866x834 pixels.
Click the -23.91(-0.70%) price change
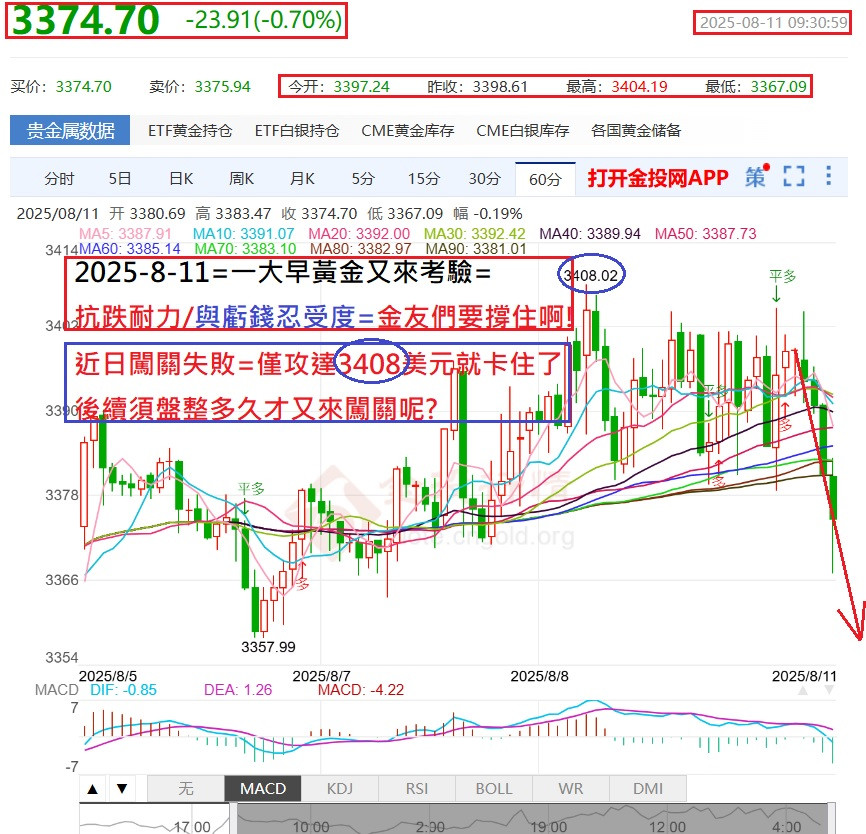264,20
